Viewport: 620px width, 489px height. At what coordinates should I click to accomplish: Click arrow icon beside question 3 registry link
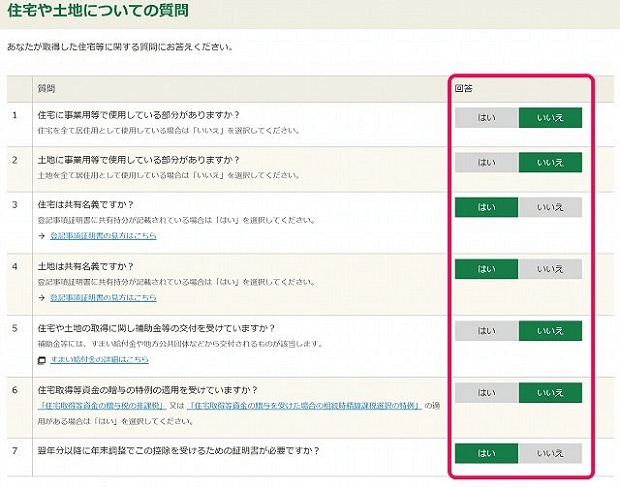(x=42, y=236)
